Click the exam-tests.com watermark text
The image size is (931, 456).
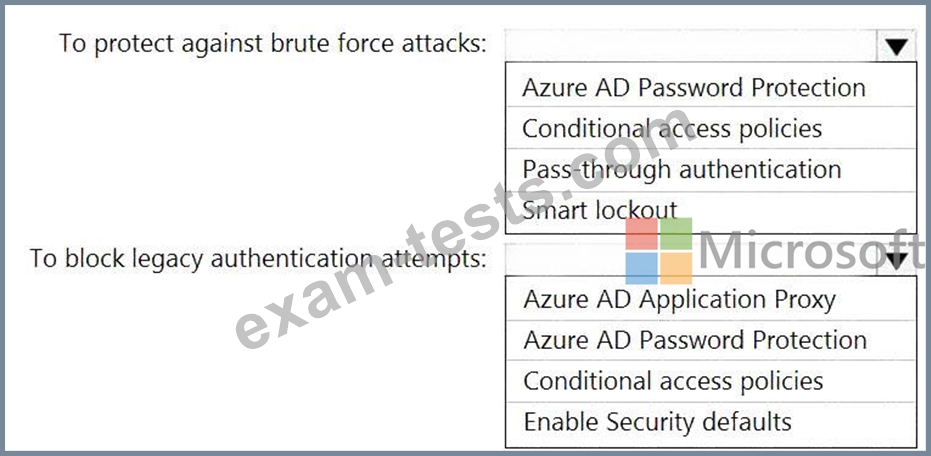(465, 227)
